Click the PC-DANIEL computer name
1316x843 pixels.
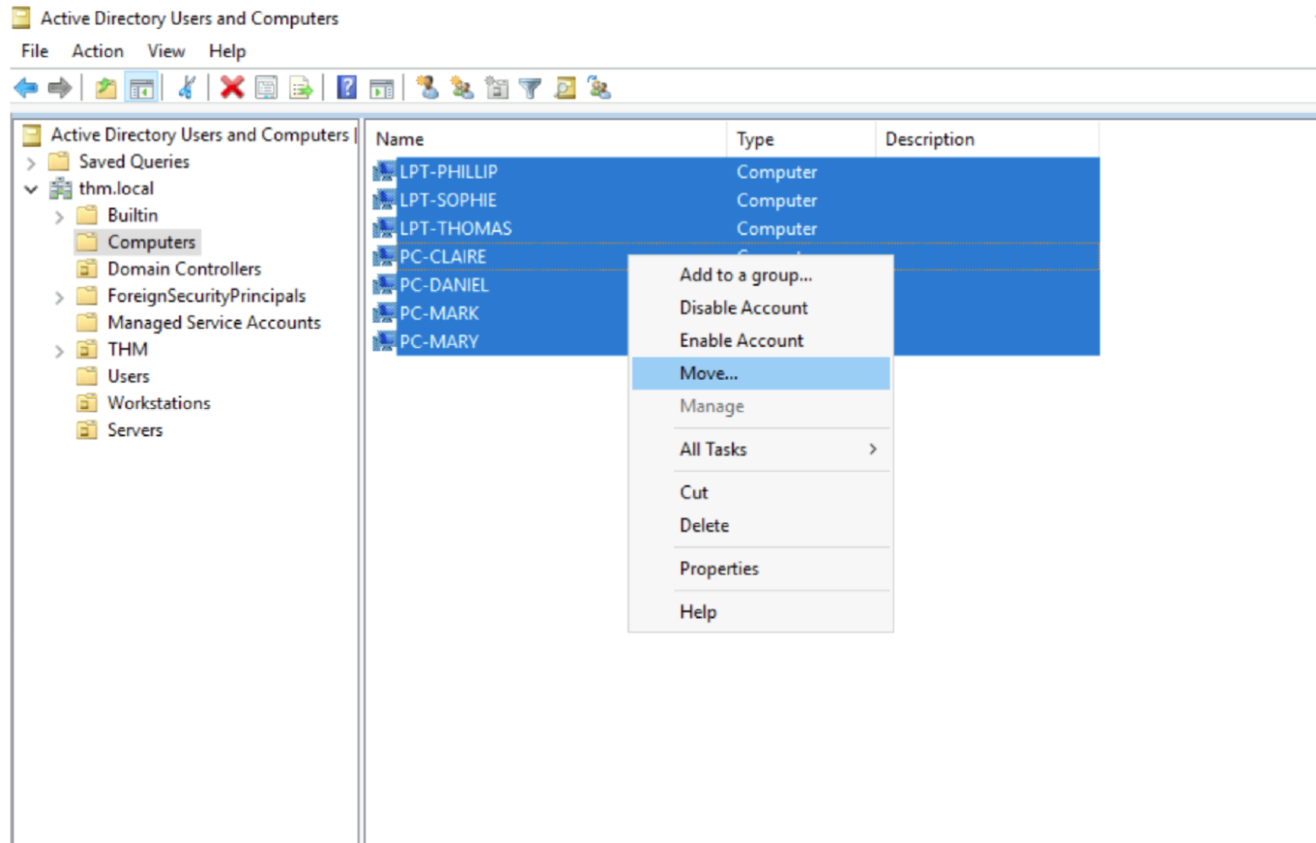[444, 285]
